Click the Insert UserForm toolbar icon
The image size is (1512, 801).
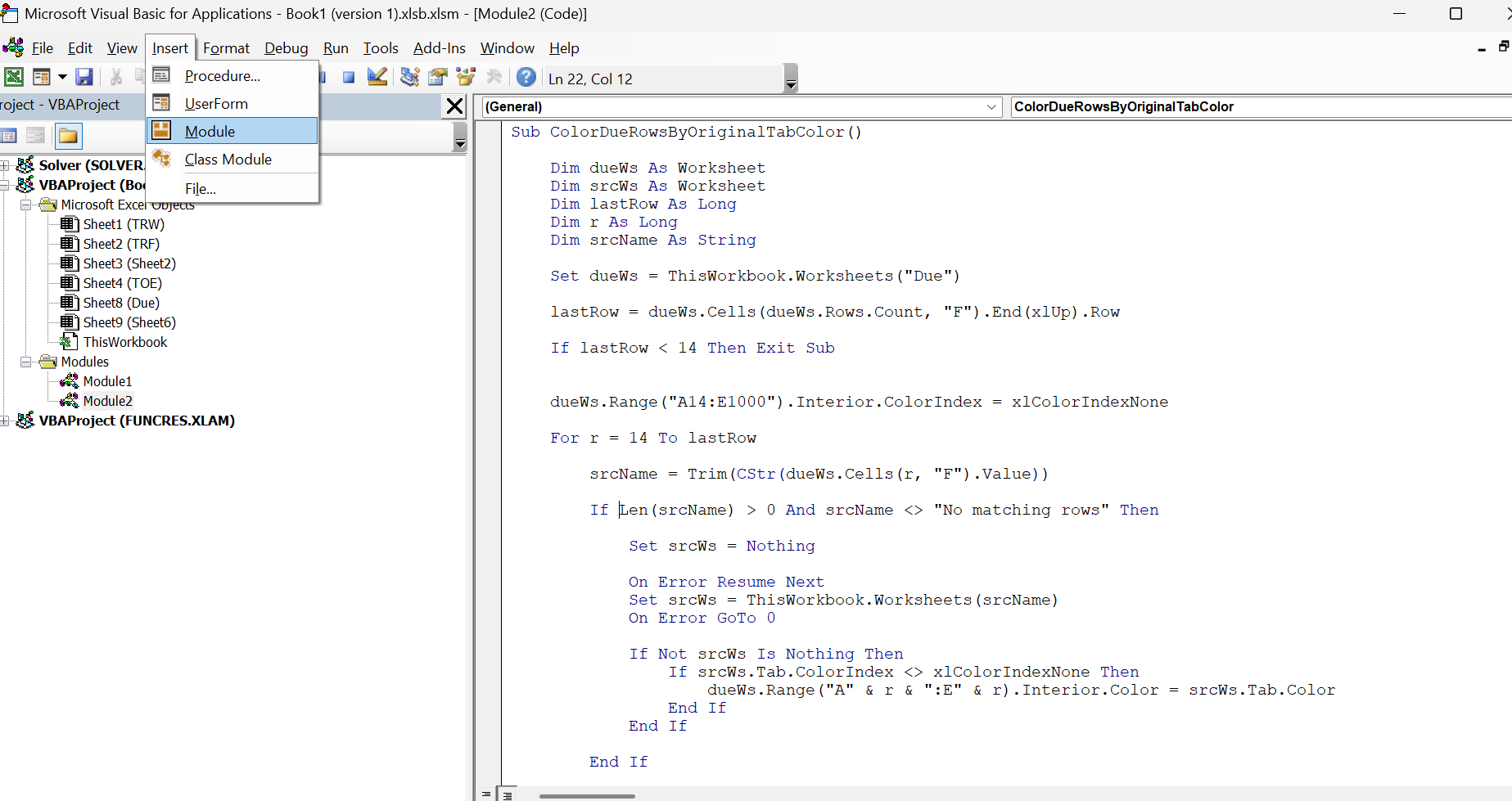click(x=41, y=77)
